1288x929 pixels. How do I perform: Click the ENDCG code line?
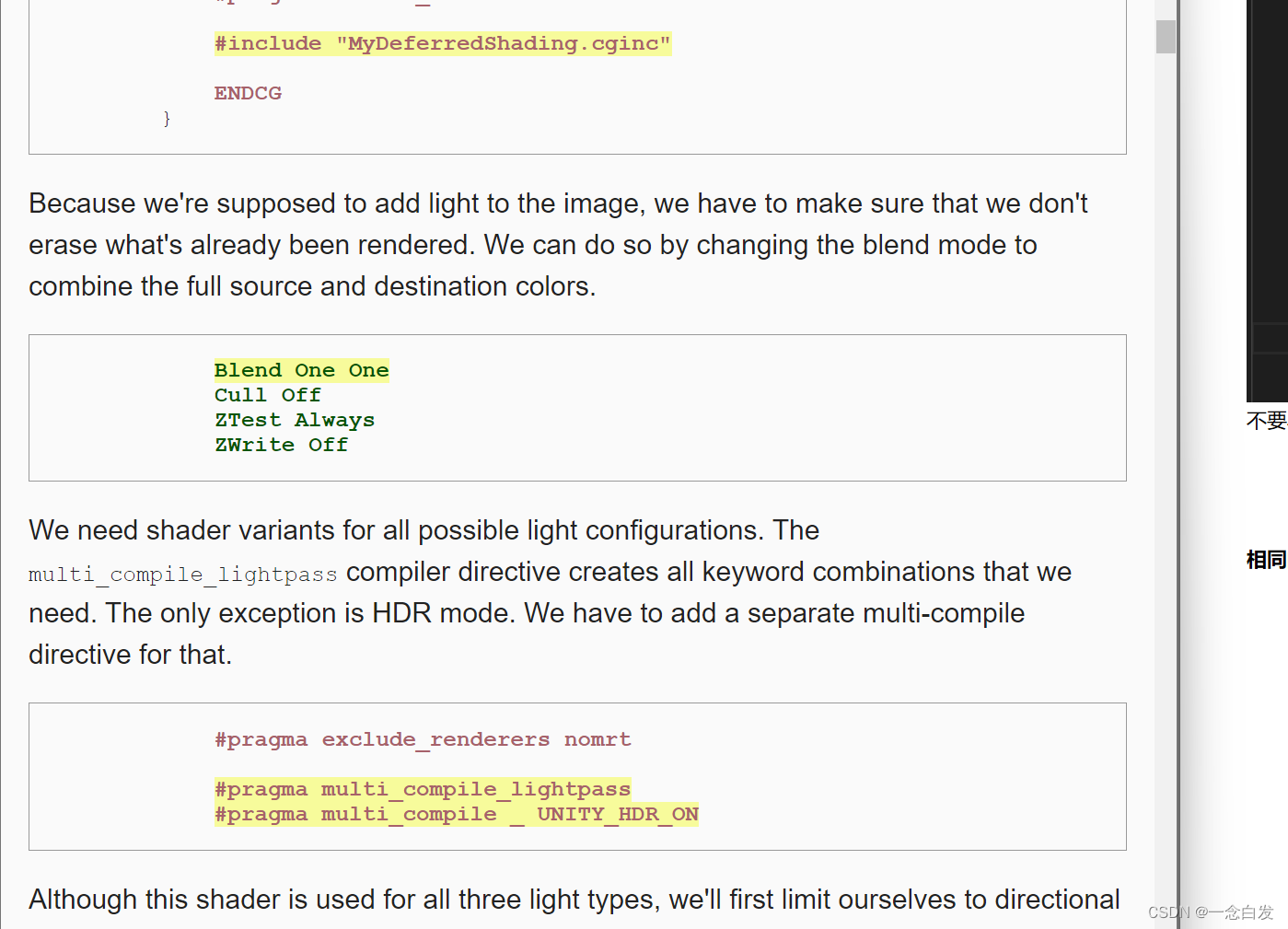(x=248, y=93)
